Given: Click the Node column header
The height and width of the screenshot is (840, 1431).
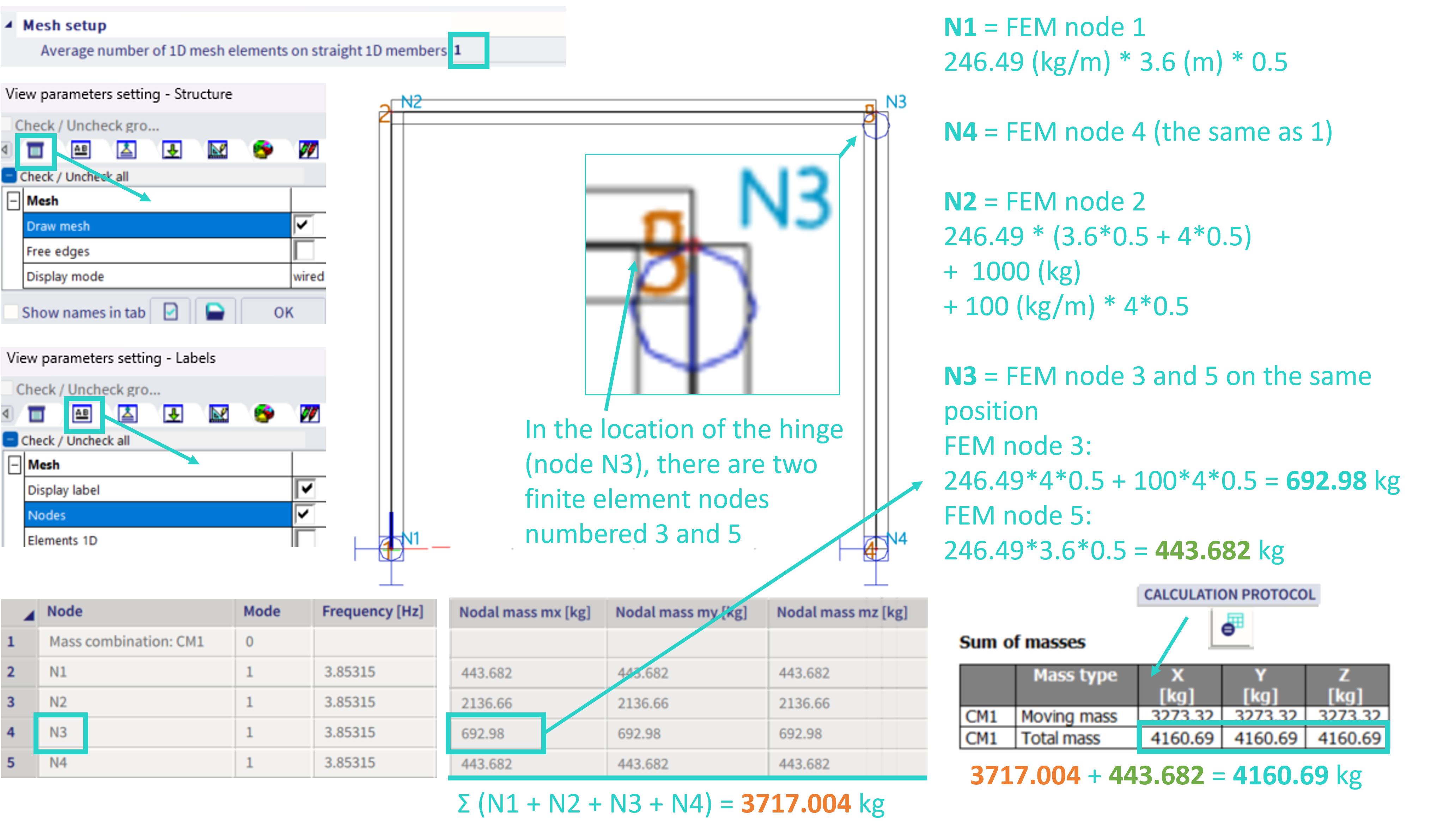Looking at the screenshot, I should (x=136, y=612).
